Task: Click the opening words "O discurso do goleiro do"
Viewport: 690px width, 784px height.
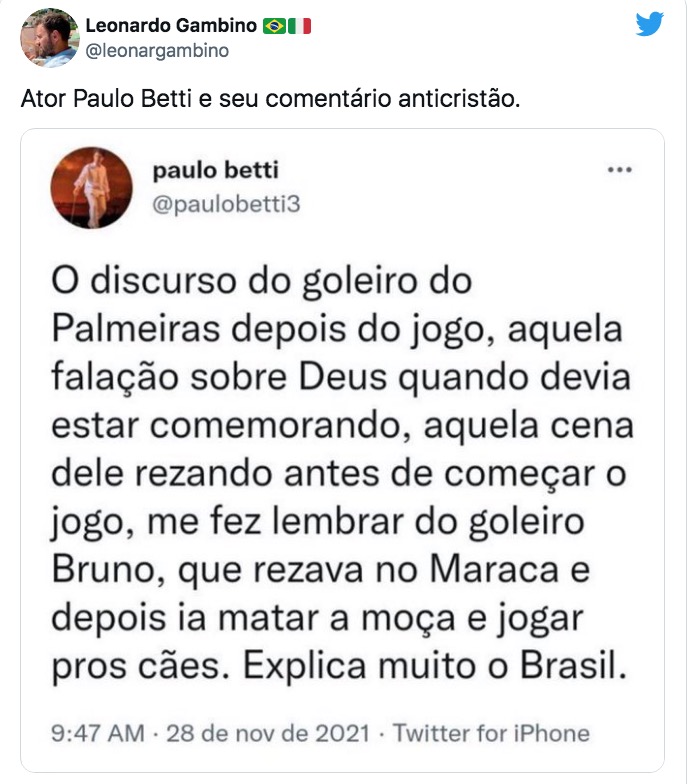Action: pyautogui.click(x=260, y=279)
